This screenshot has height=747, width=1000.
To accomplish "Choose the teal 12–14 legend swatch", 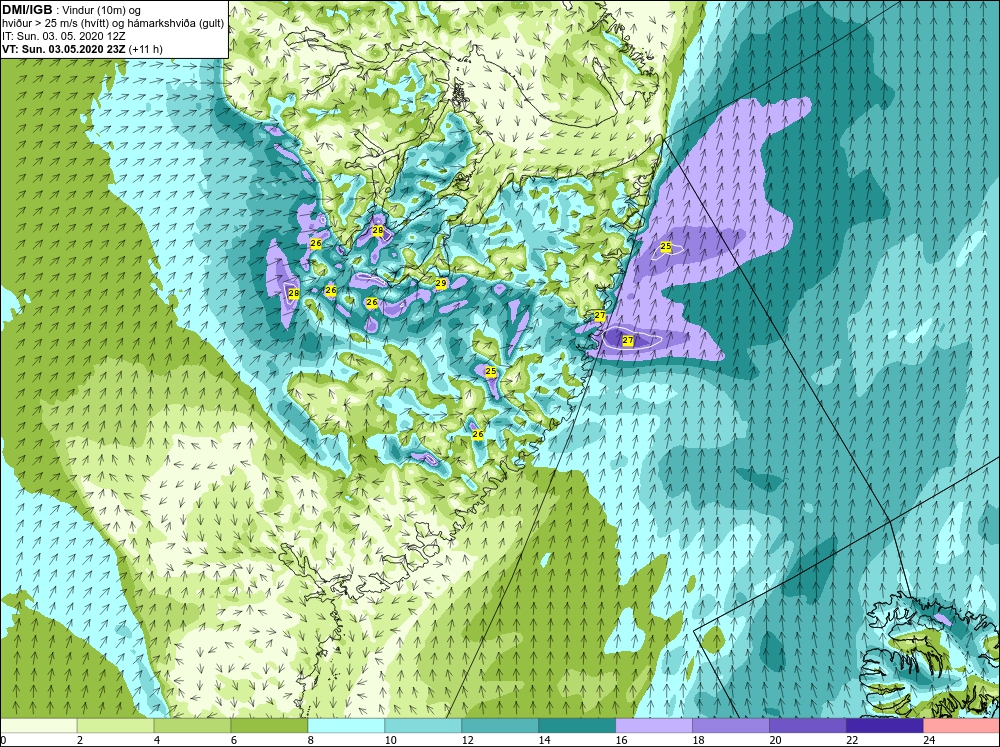I will (499, 725).
